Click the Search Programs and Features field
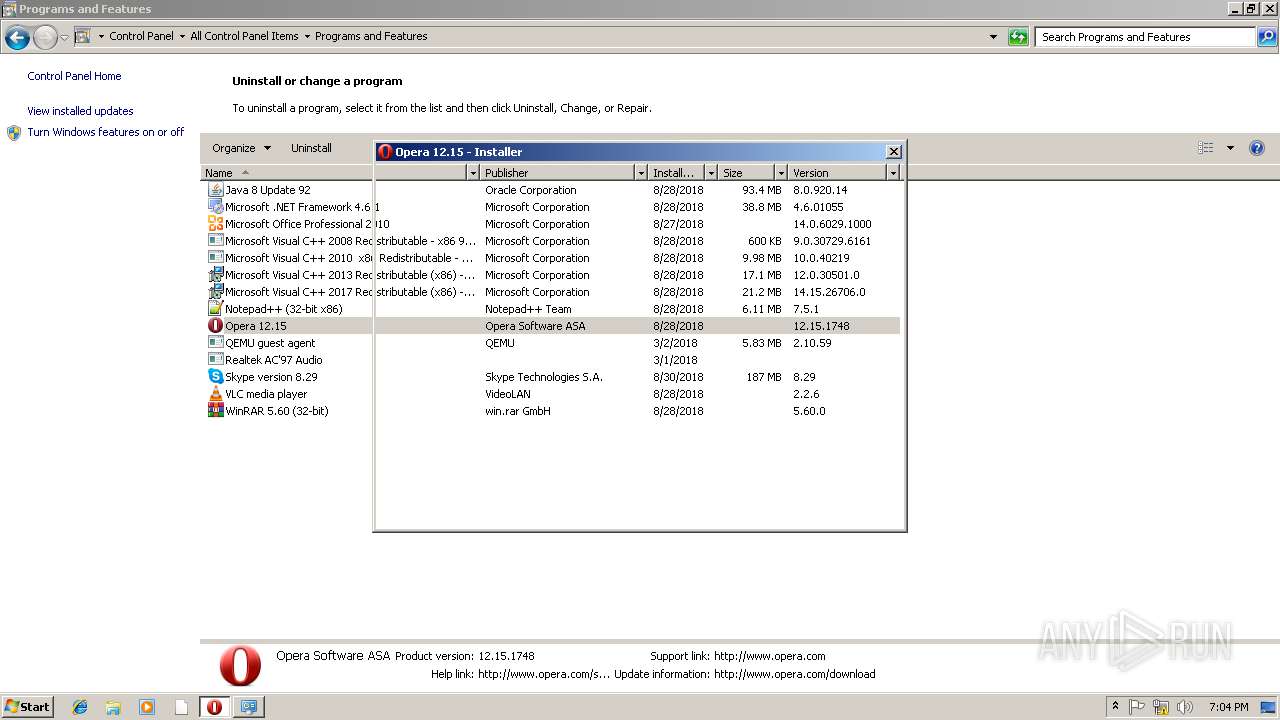The height and width of the screenshot is (720, 1280). (1146, 37)
